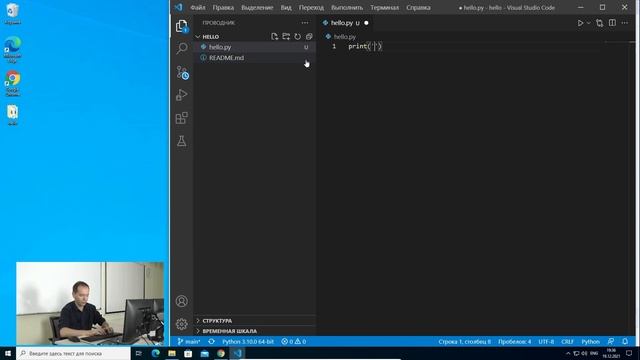Open the Выполнить menu
This screenshot has height=360, width=640.
[x=347, y=7]
